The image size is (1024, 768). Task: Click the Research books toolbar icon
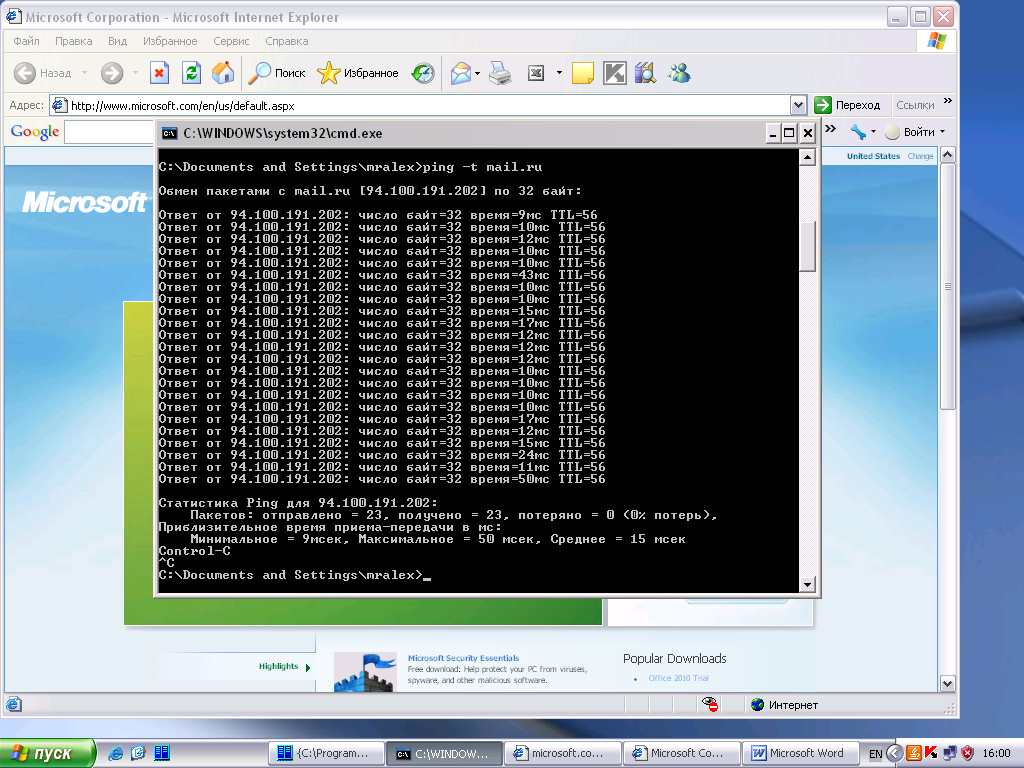click(x=645, y=73)
